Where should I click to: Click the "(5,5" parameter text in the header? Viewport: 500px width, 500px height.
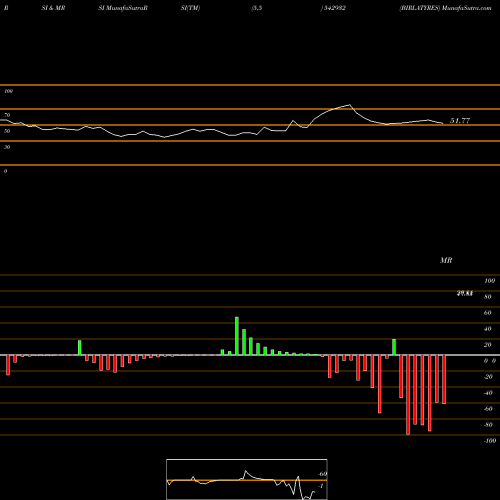point(257,8)
